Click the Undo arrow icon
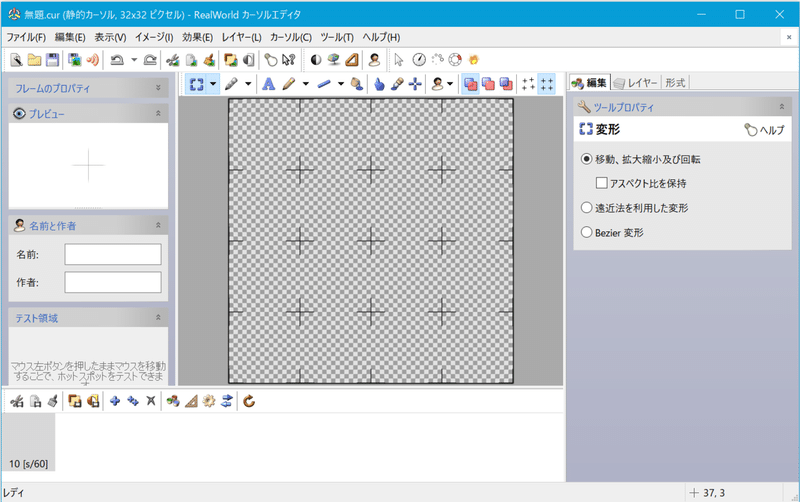 117,60
